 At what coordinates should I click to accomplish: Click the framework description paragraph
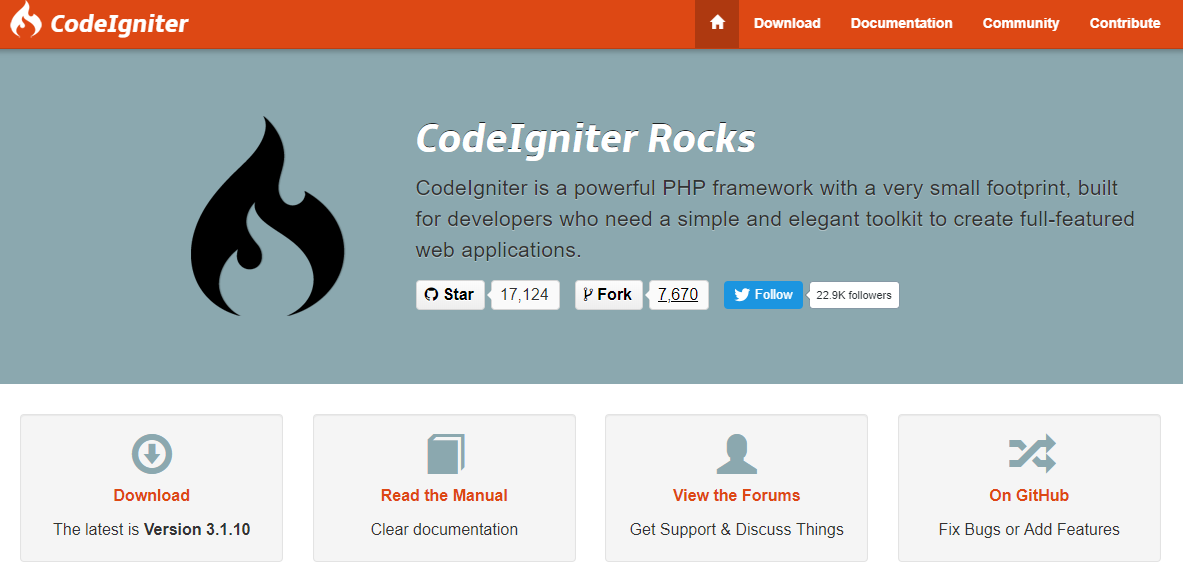pos(775,218)
